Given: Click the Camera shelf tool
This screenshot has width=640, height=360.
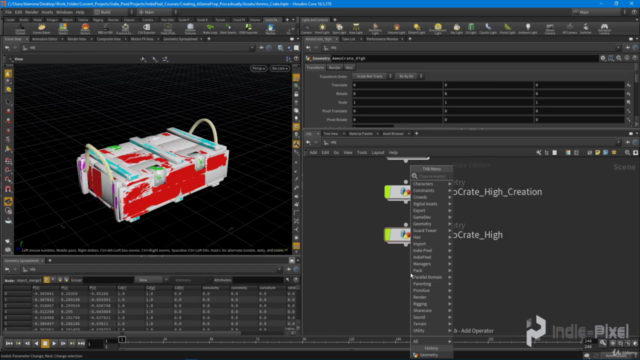Looking at the screenshot, I should 306,29.
